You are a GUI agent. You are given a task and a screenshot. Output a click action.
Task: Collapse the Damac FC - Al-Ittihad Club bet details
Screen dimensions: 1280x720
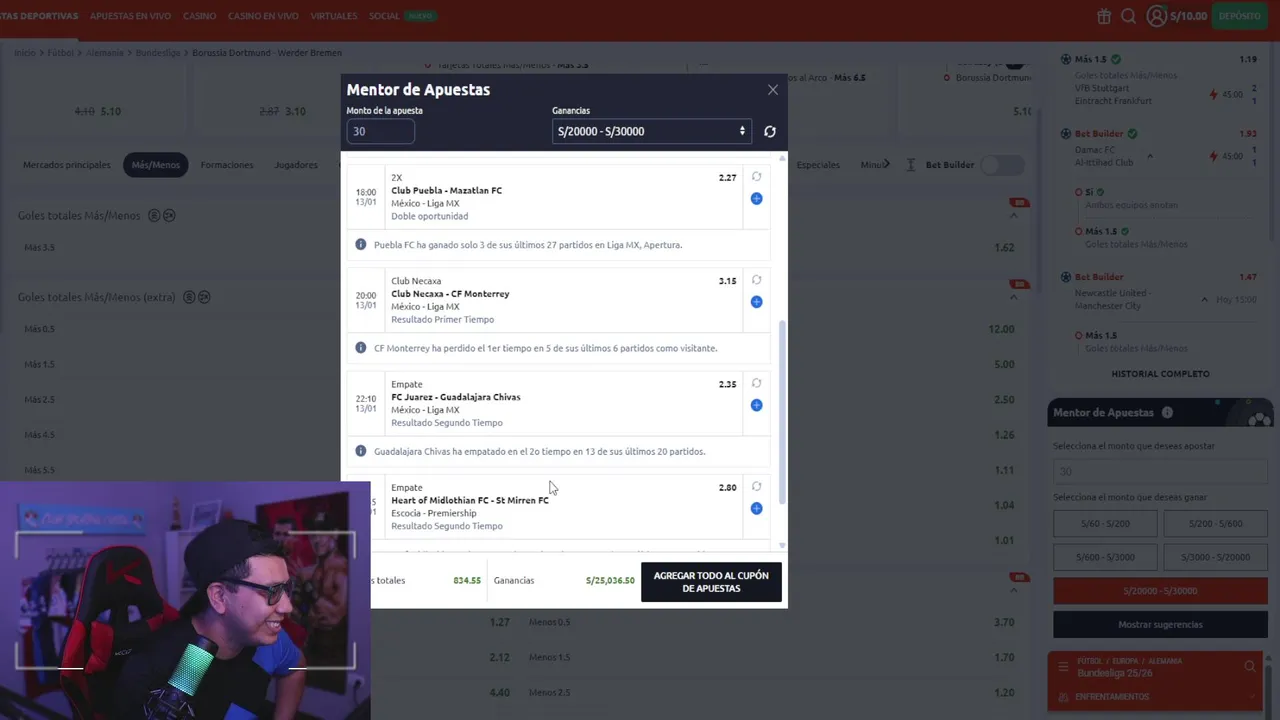1150,156
